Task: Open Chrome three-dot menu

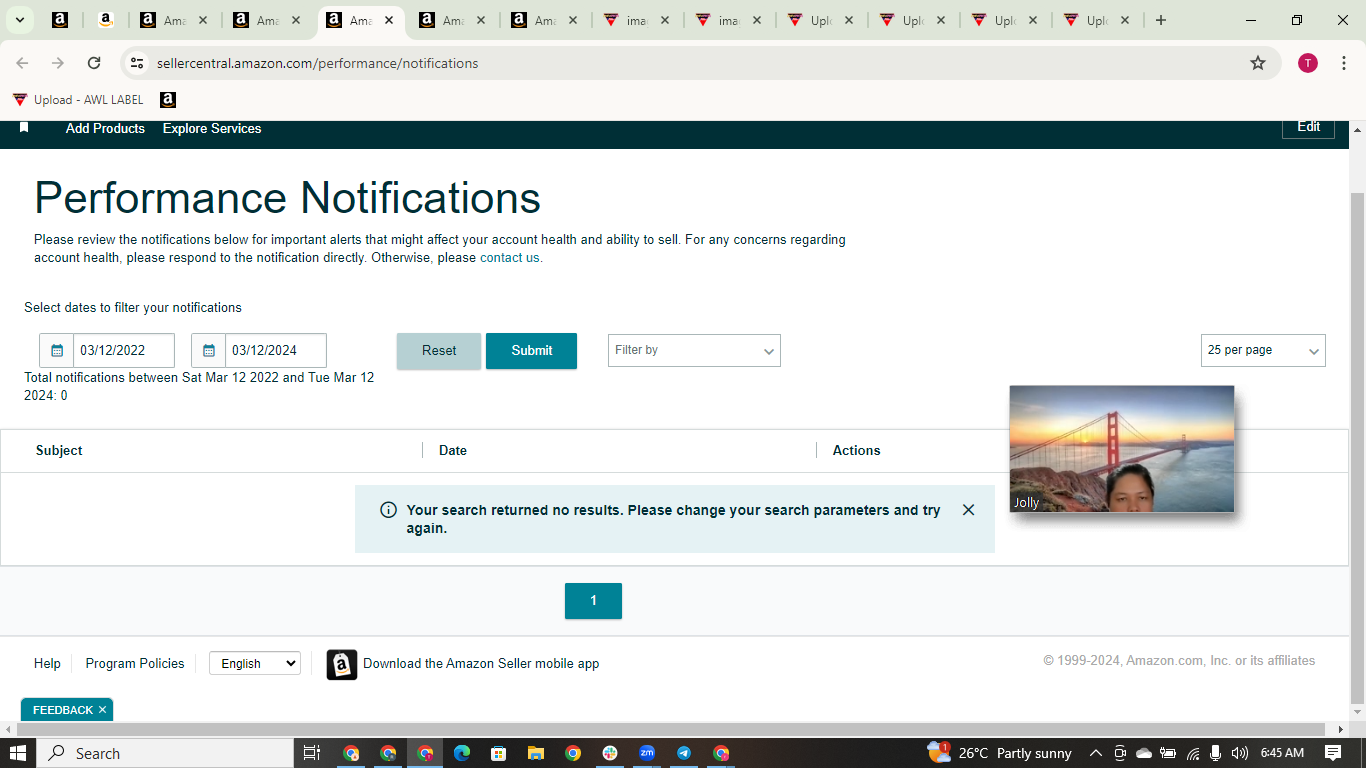Action: coord(1344,63)
